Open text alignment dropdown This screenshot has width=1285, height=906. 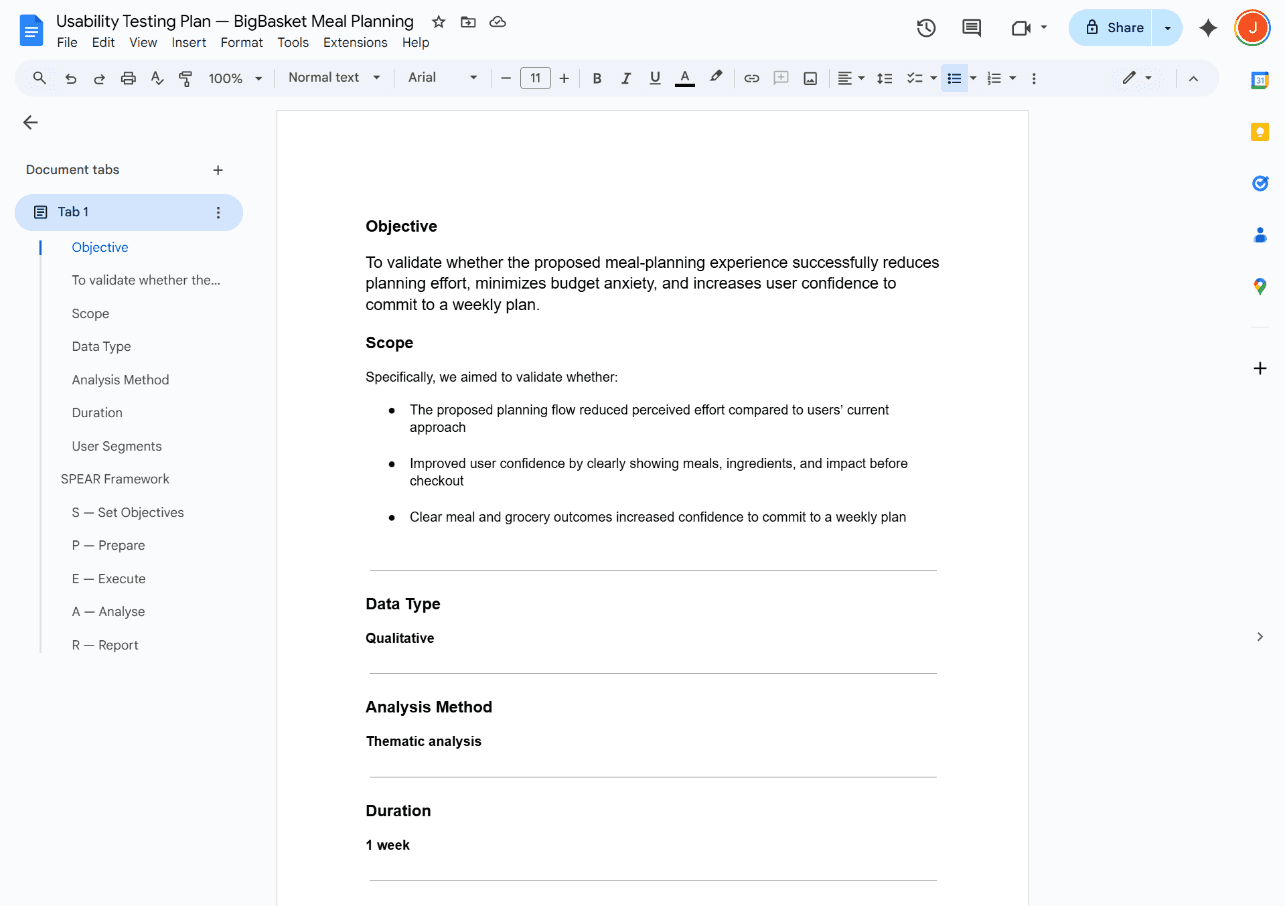(851, 78)
